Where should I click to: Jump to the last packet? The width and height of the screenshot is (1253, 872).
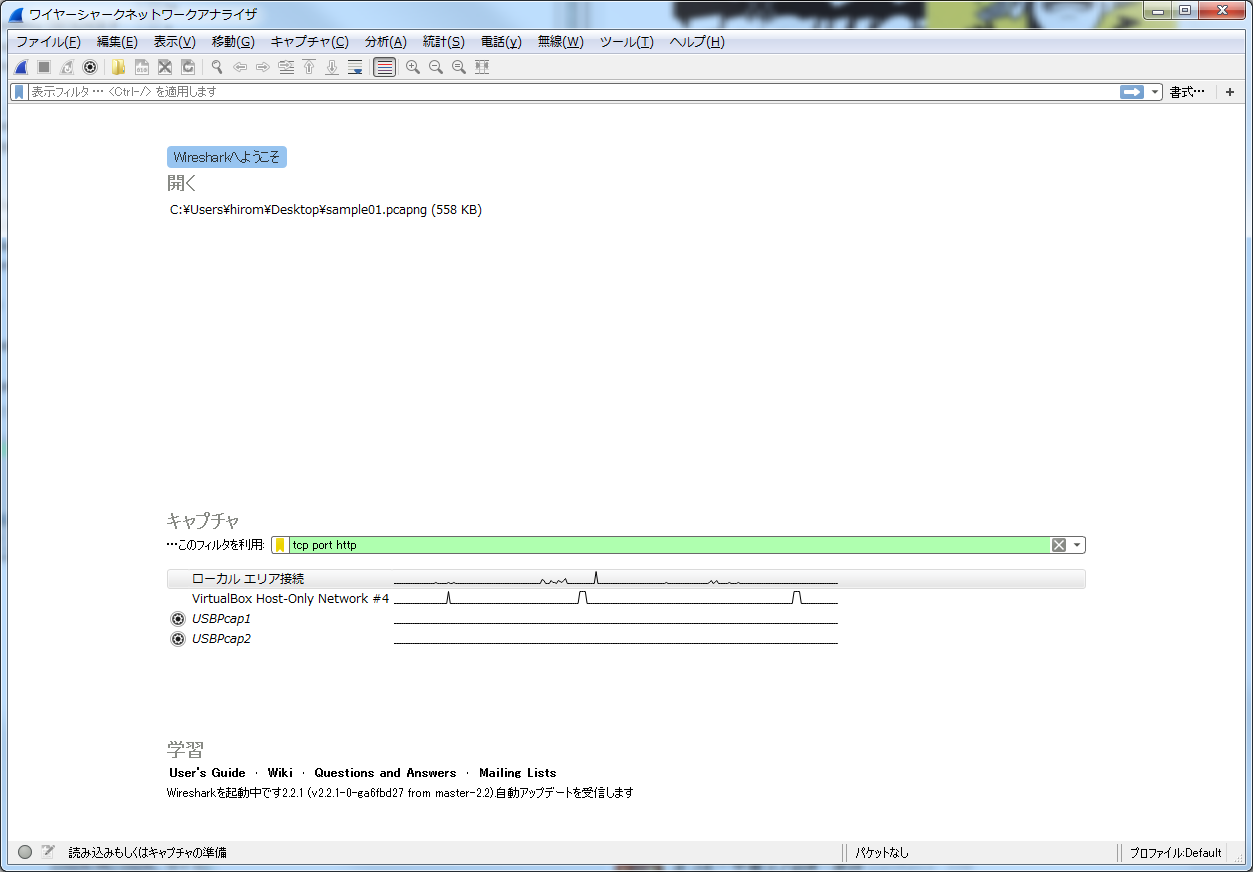click(x=332, y=67)
